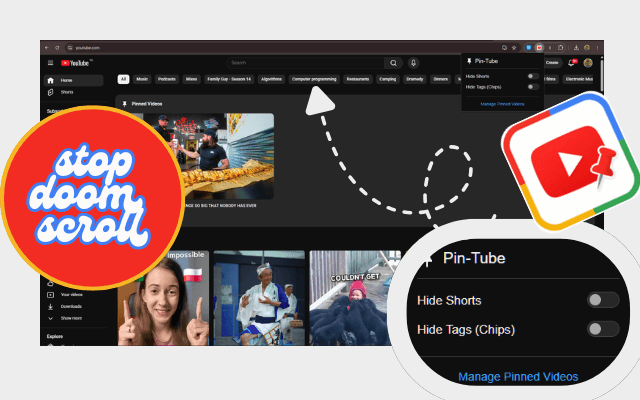Bookmark the page with the star icon

[x=514, y=48]
